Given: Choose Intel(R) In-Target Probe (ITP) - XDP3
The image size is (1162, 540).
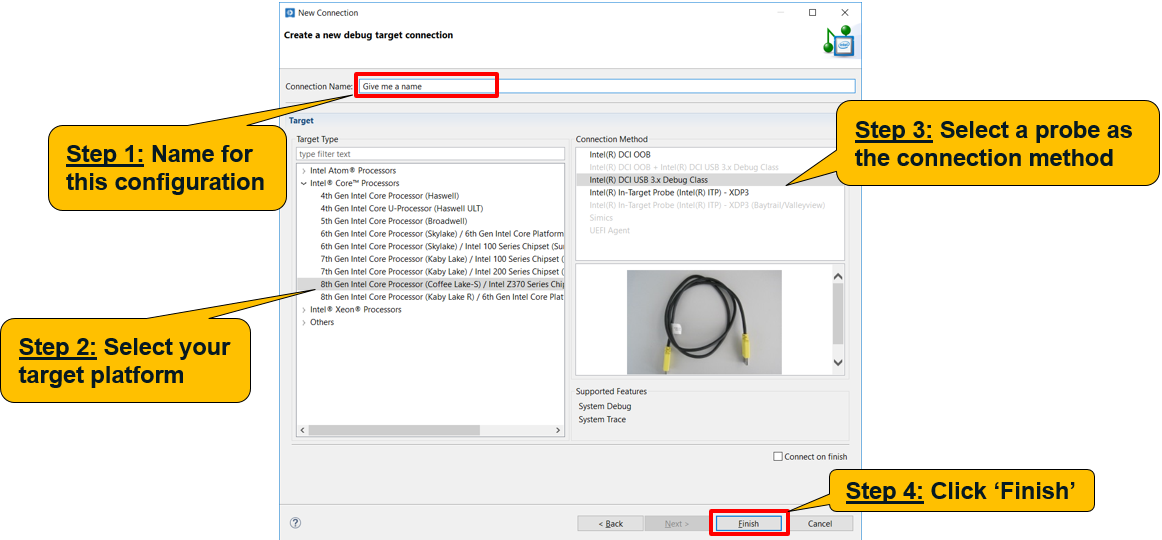Looking at the screenshot, I should (668, 192).
